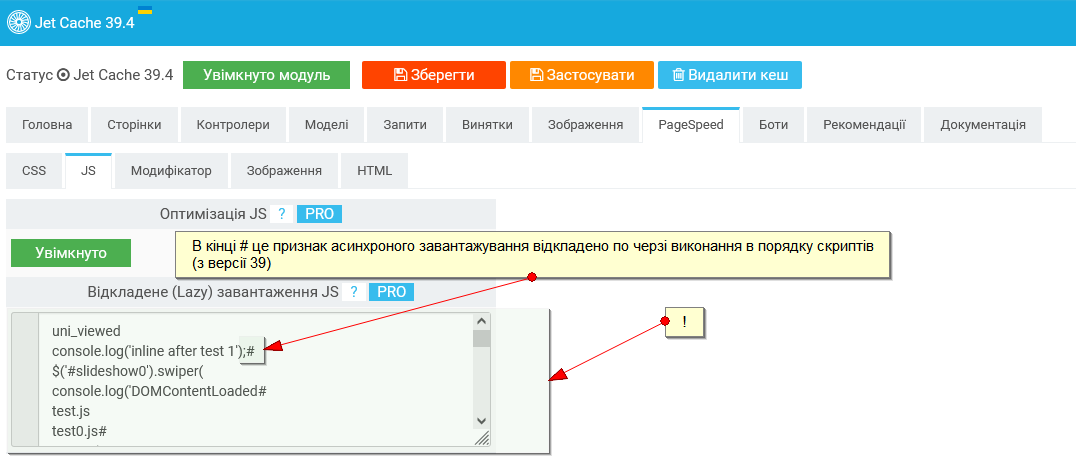
Task: Open help tooltip for Відкладене (Lazy) завантаження JS
Action: tap(353, 292)
